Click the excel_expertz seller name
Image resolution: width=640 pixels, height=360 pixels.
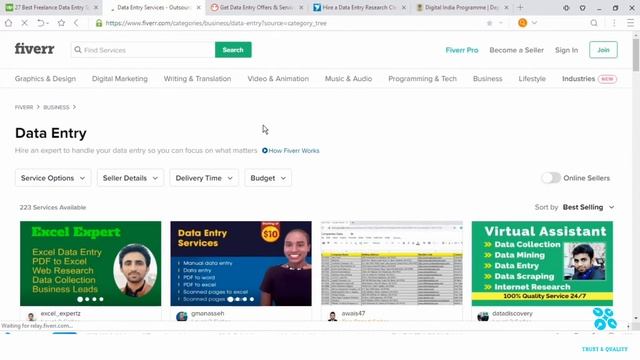pyautogui.click(x=60, y=313)
